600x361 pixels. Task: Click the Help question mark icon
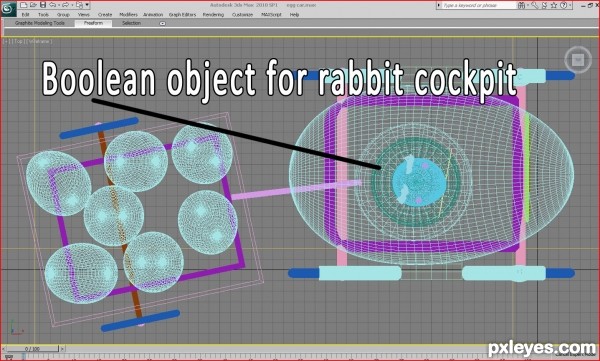coord(563,5)
